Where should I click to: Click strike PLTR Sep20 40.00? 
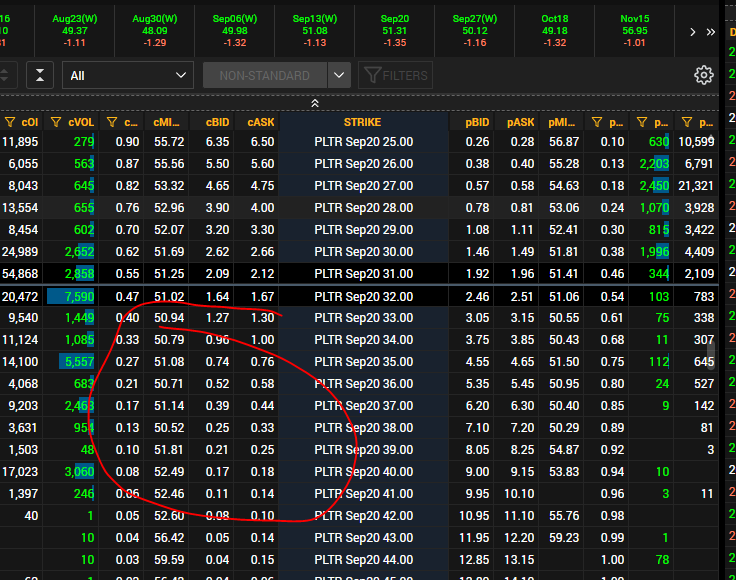364,472
